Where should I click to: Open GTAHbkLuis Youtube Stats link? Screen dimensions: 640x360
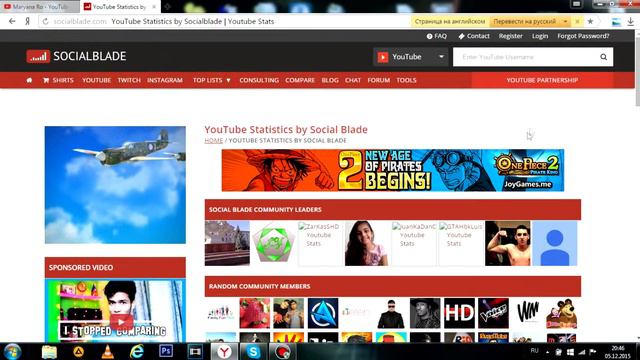pyautogui.click(x=460, y=243)
